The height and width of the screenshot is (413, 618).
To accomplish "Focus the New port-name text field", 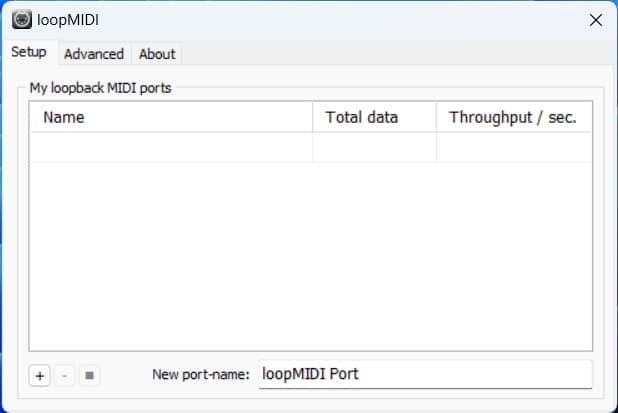I will pos(425,375).
